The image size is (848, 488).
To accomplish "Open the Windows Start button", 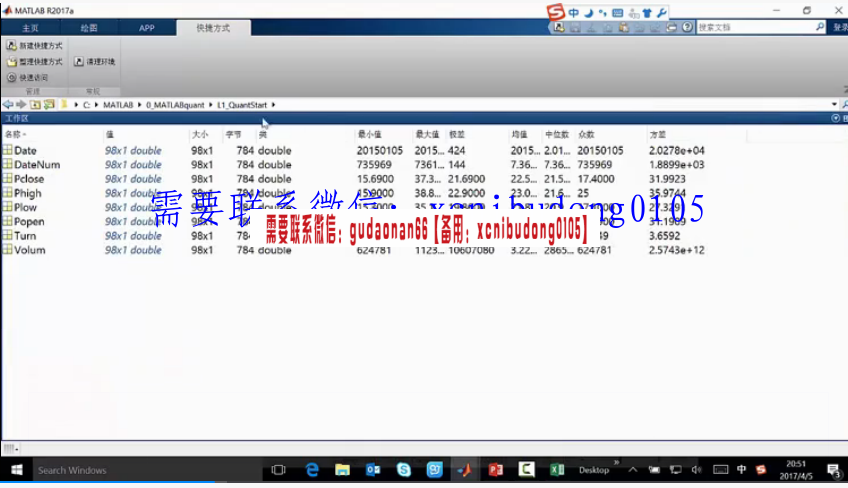I will (17, 470).
